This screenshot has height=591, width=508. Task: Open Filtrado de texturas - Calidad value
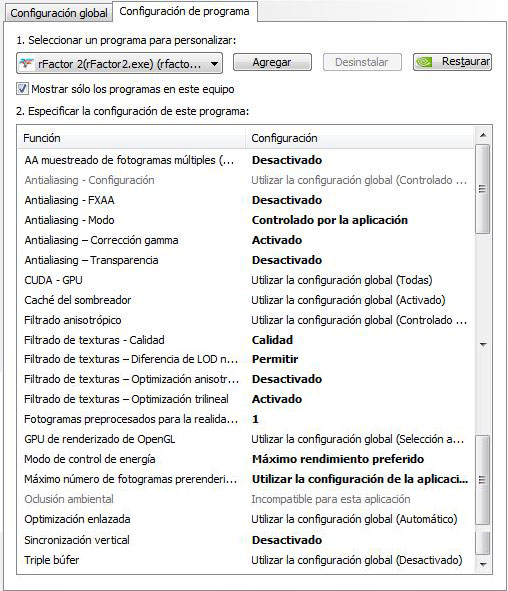pyautogui.click(x=272, y=340)
